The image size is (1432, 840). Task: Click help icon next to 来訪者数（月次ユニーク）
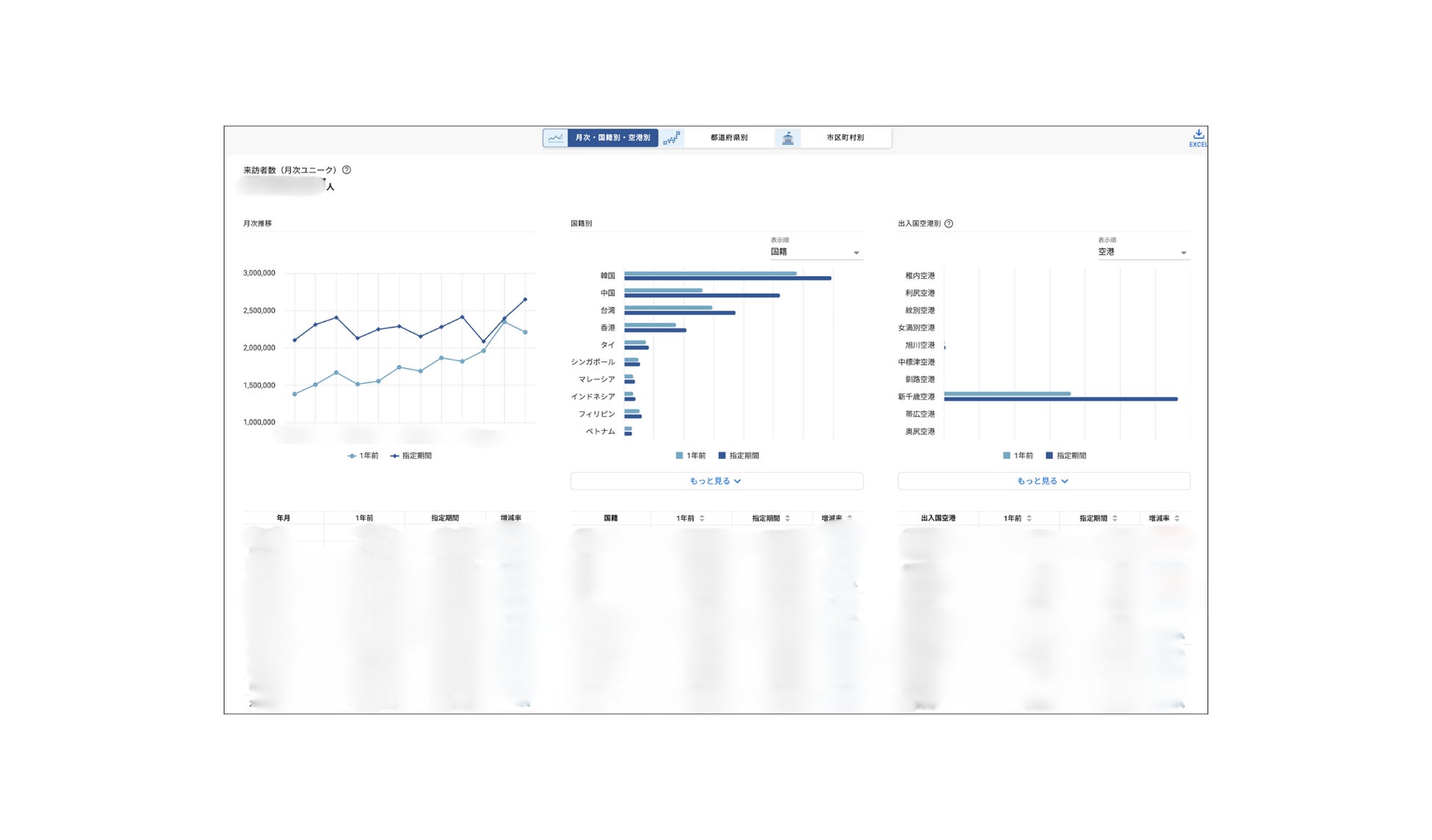click(347, 170)
